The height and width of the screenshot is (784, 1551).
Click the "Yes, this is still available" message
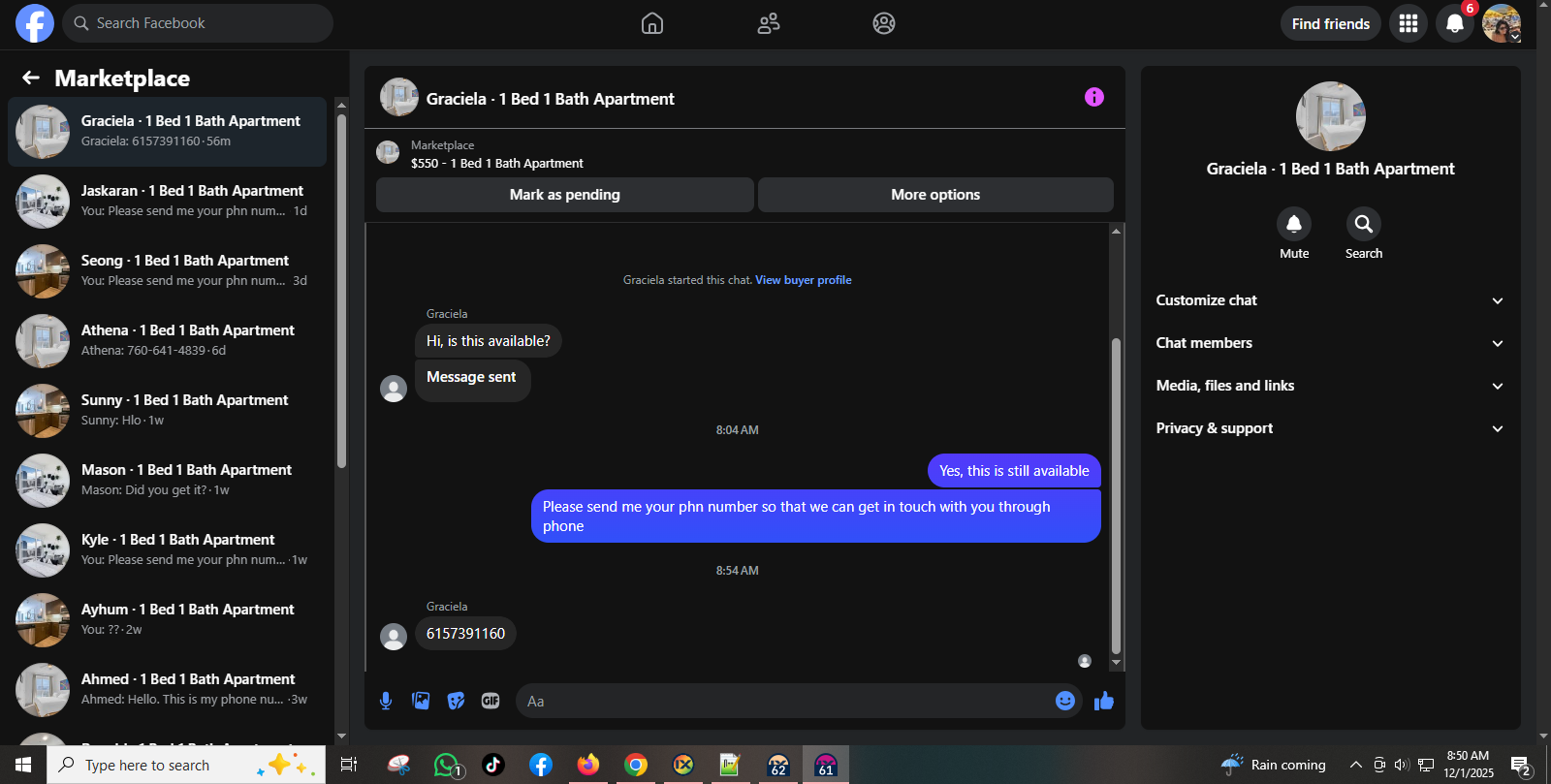pyautogui.click(x=1014, y=471)
